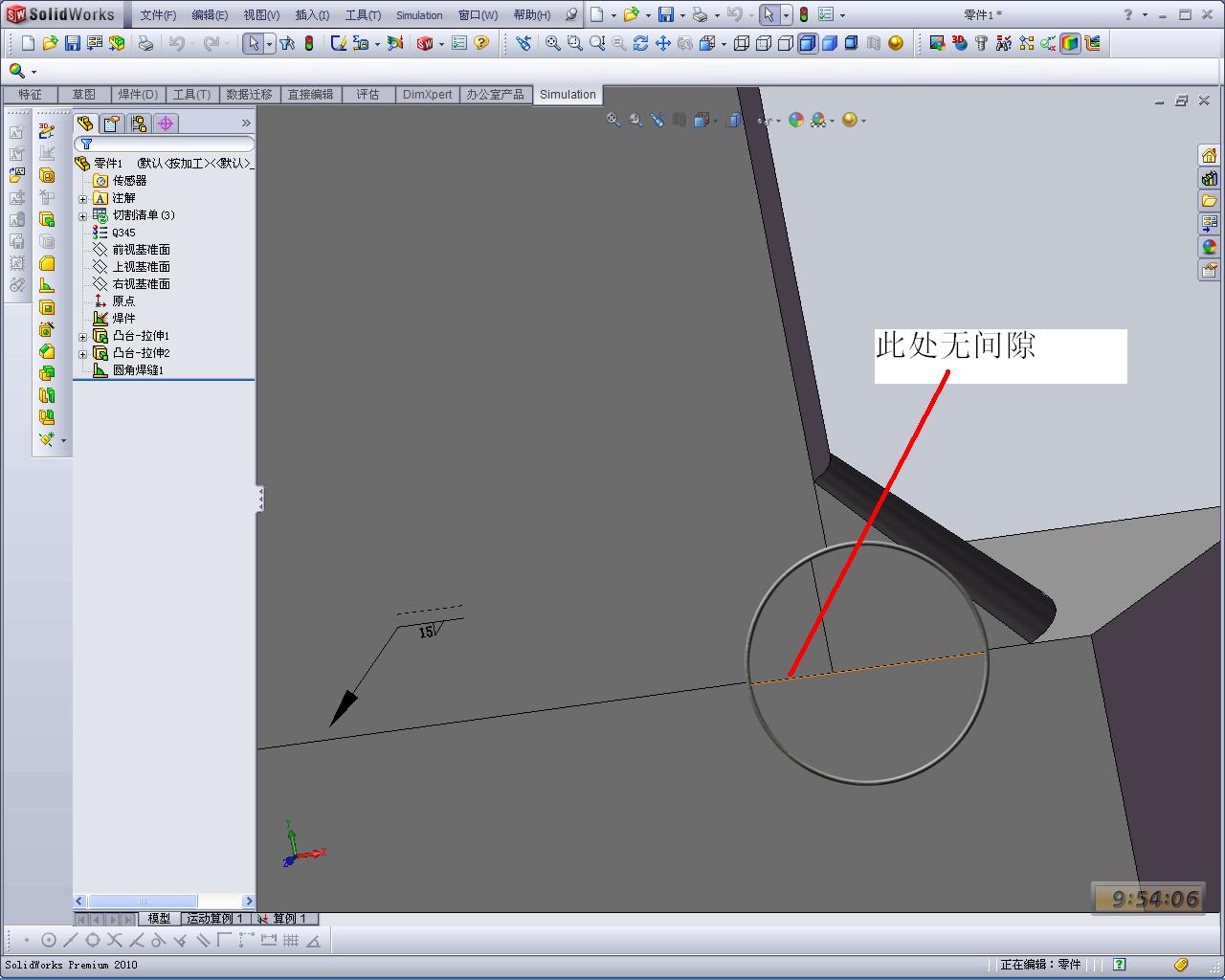Image resolution: width=1225 pixels, height=980 pixels.
Task: Click the Rotate View icon
Action: pos(640,43)
